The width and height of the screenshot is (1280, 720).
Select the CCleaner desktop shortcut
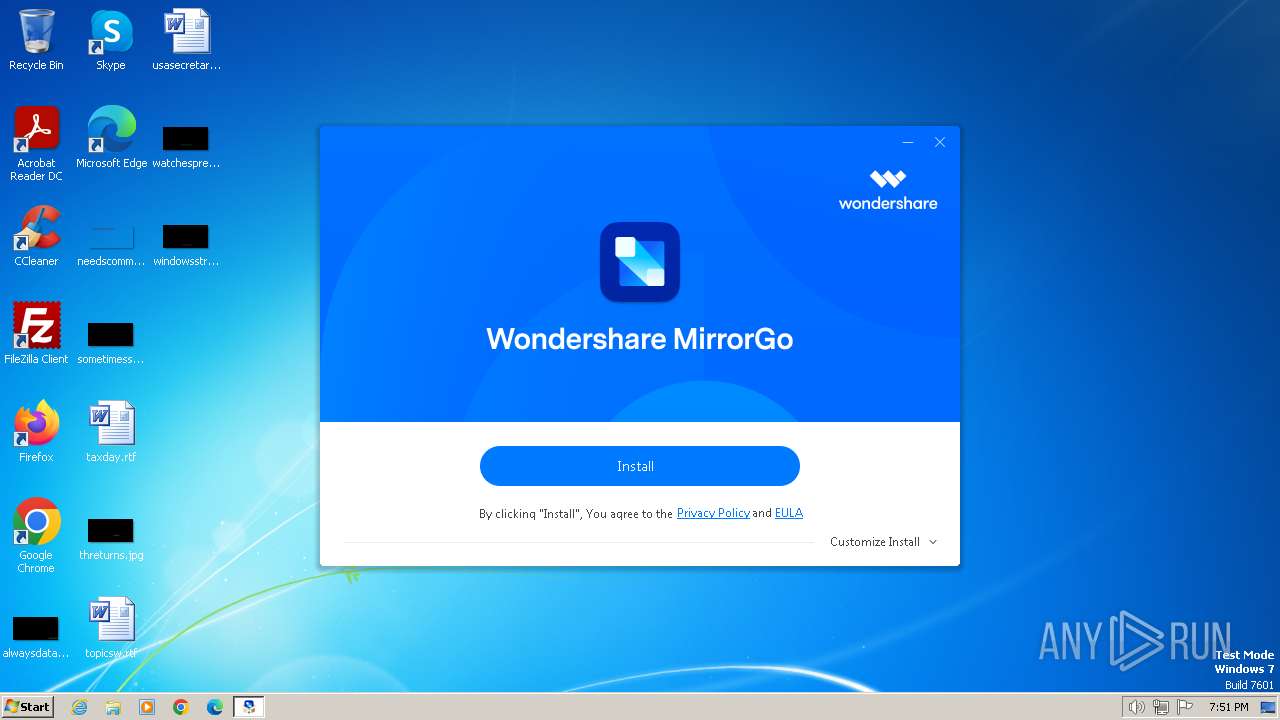36,236
